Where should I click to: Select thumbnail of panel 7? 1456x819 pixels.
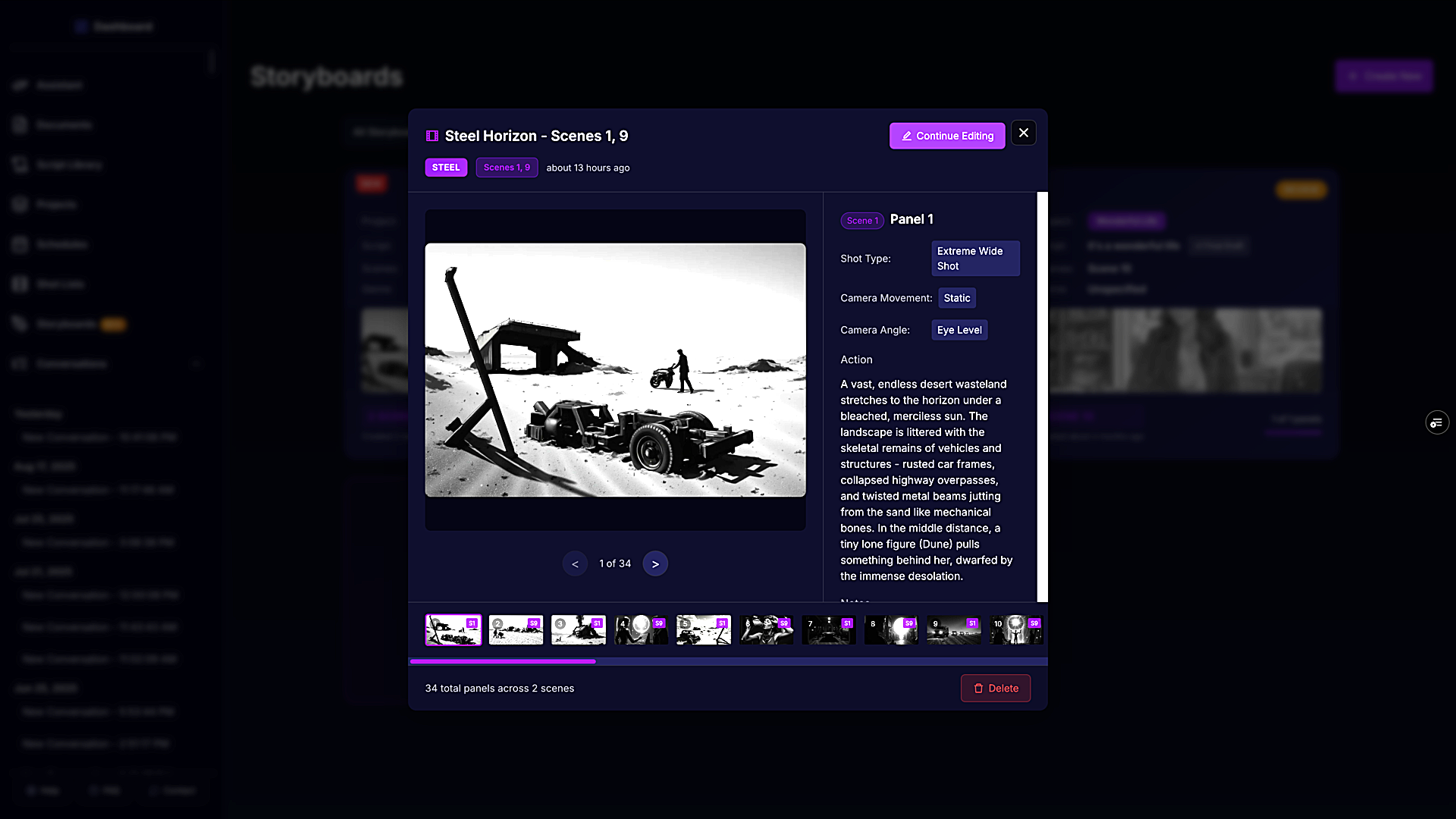pos(829,630)
